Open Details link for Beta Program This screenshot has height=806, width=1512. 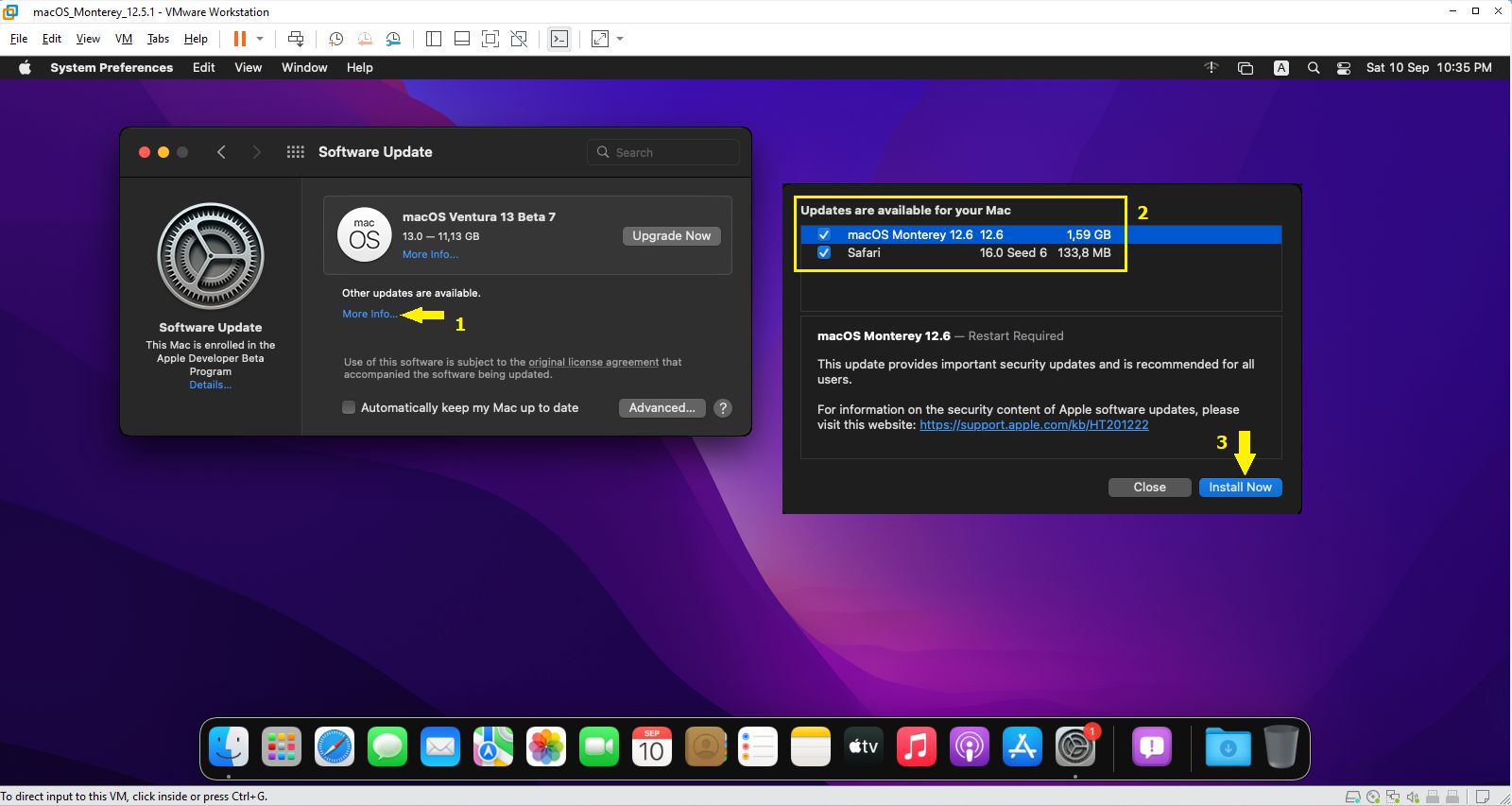point(210,385)
